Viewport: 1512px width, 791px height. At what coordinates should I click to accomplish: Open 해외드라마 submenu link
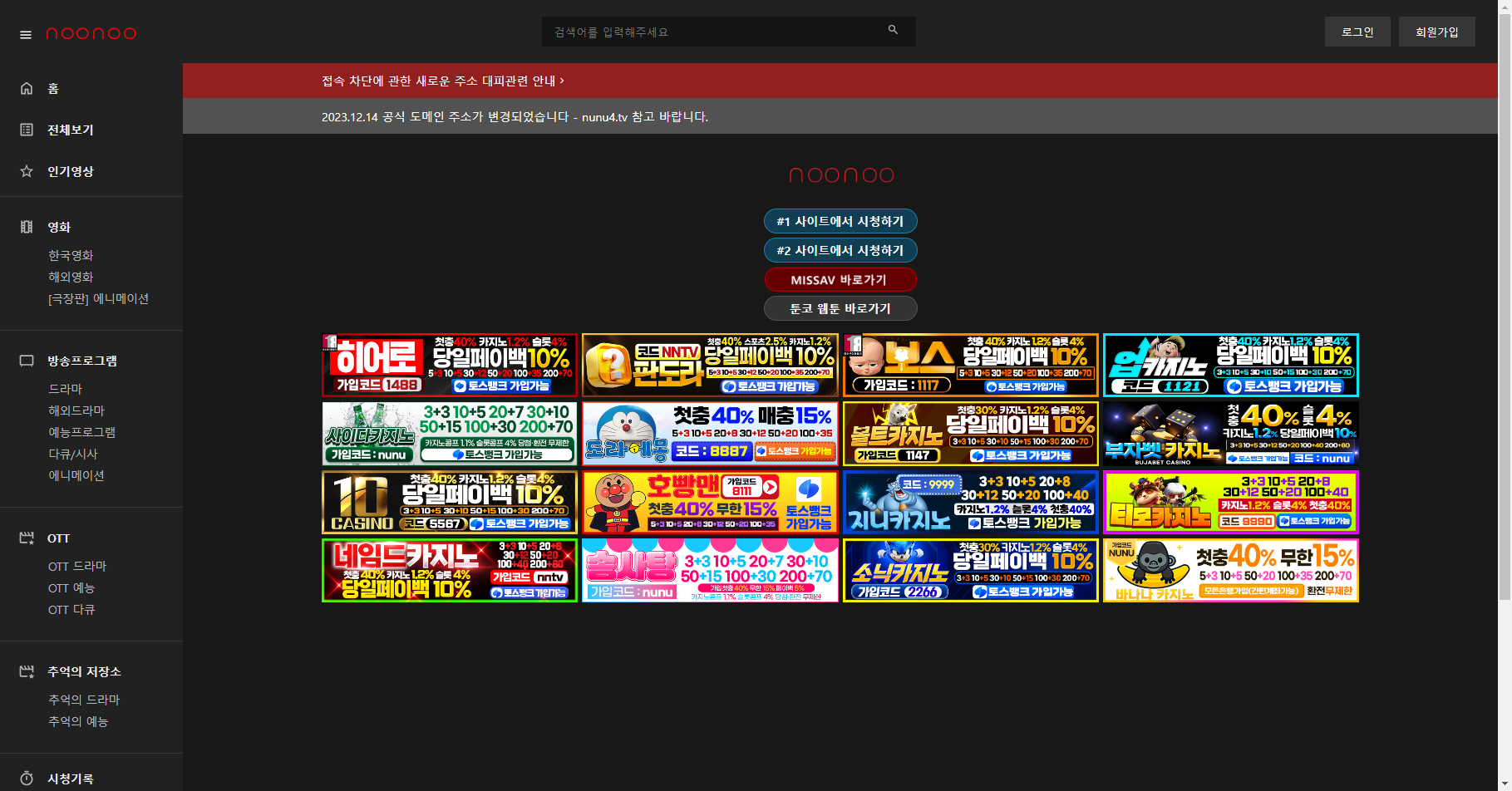(76, 410)
